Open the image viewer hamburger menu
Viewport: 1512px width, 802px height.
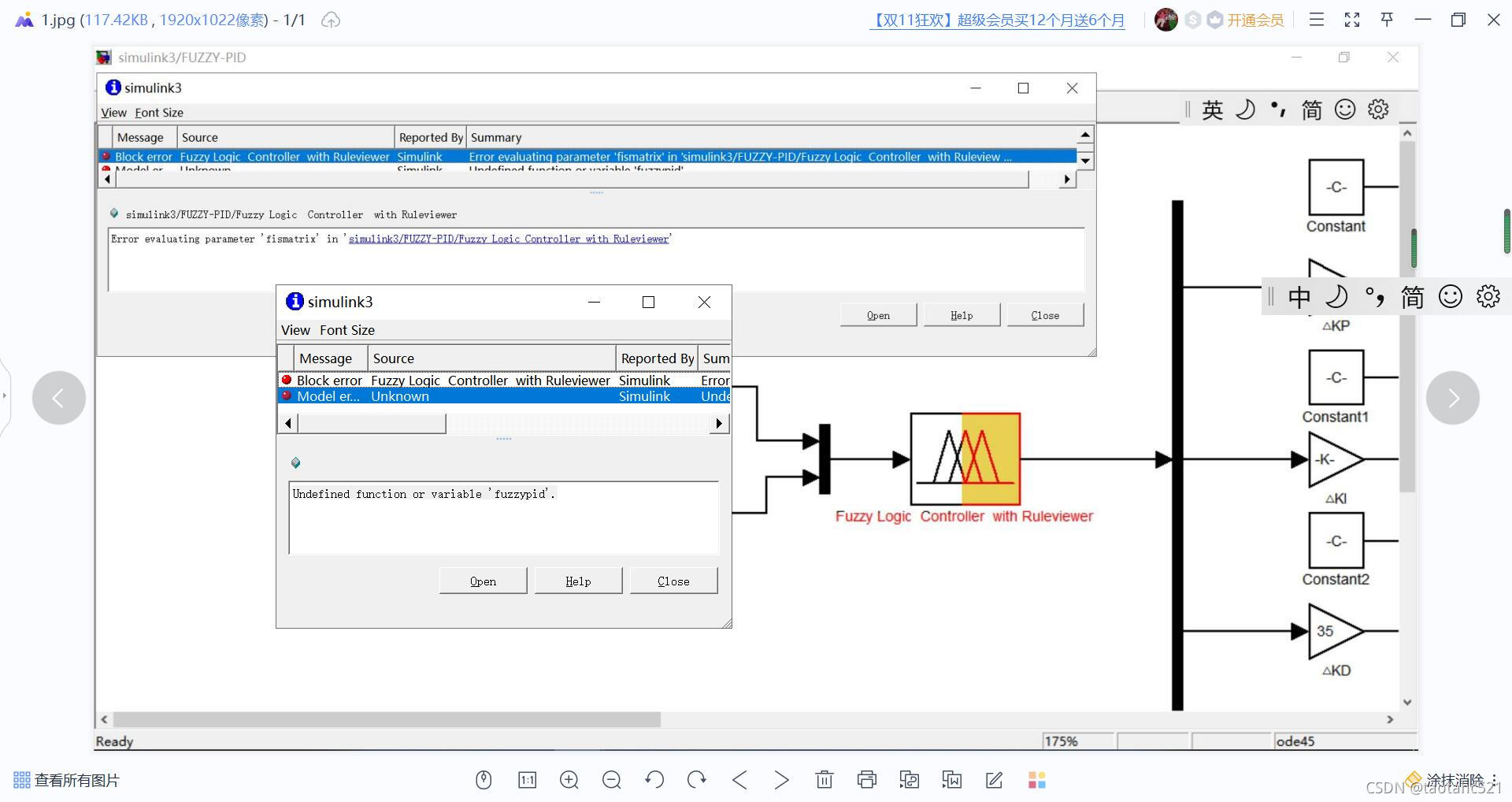coord(1317,20)
